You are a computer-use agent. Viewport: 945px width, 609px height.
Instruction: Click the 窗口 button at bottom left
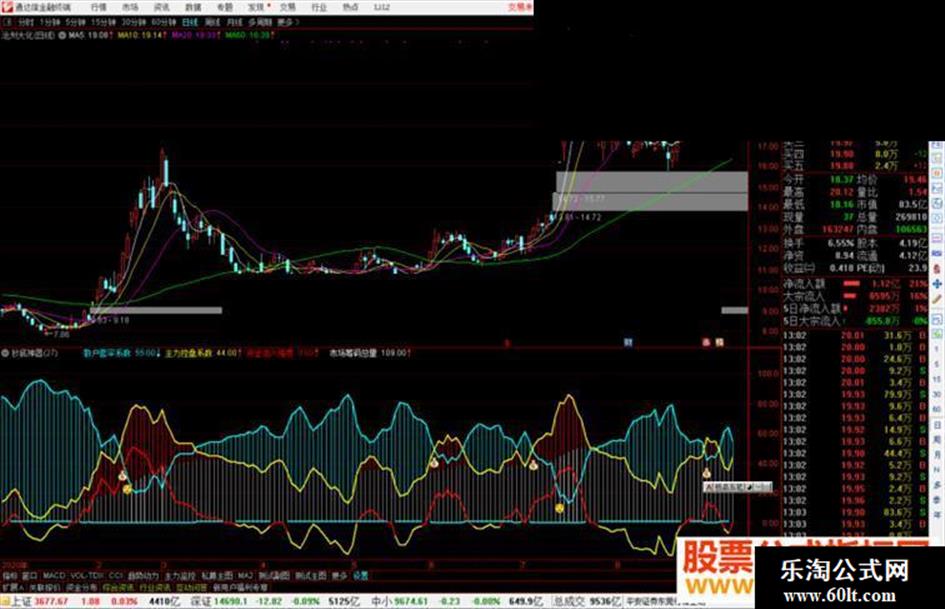pyautogui.click(x=30, y=576)
